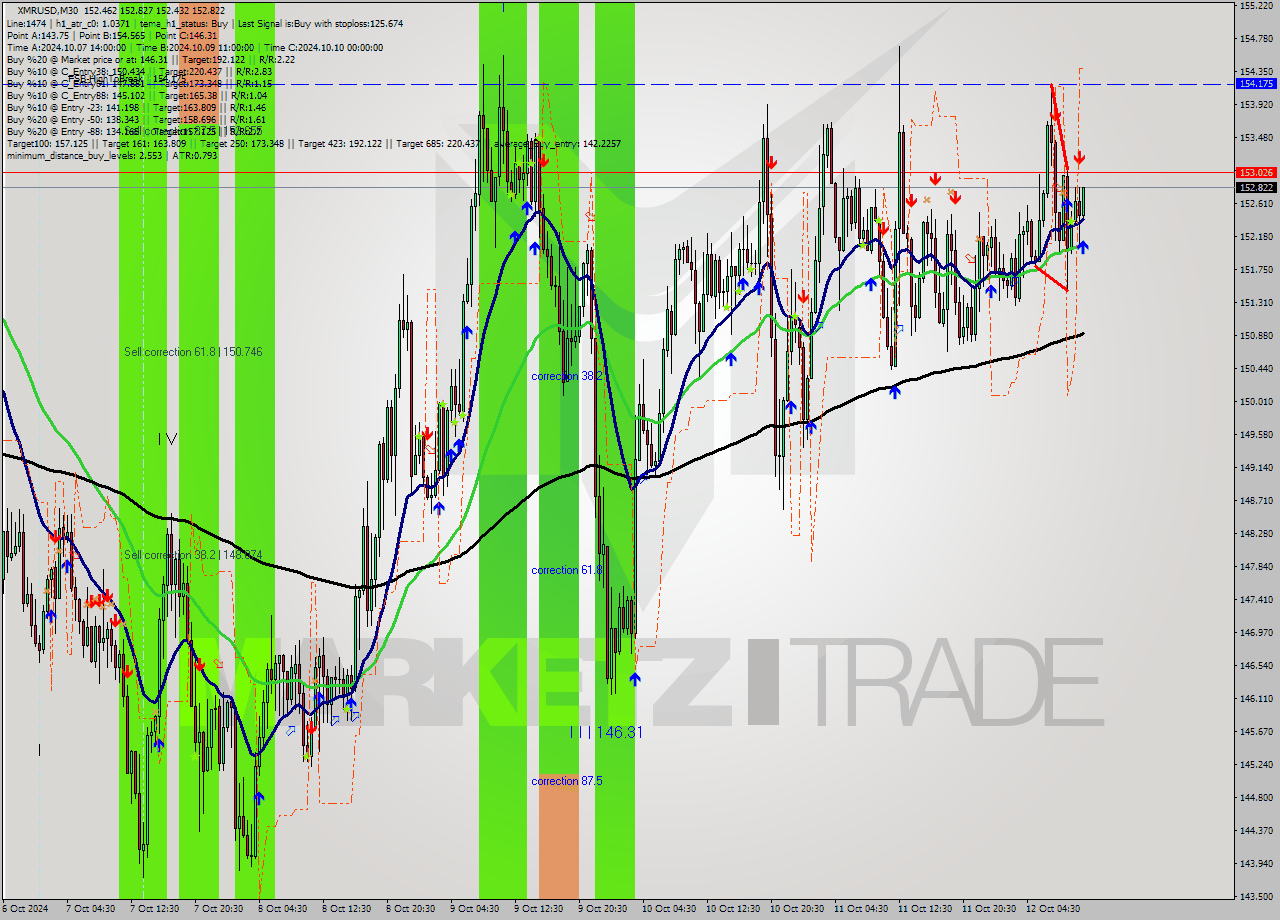Click the 143.500 price axis label
Screen dimensions: 1280x920
(1256, 897)
